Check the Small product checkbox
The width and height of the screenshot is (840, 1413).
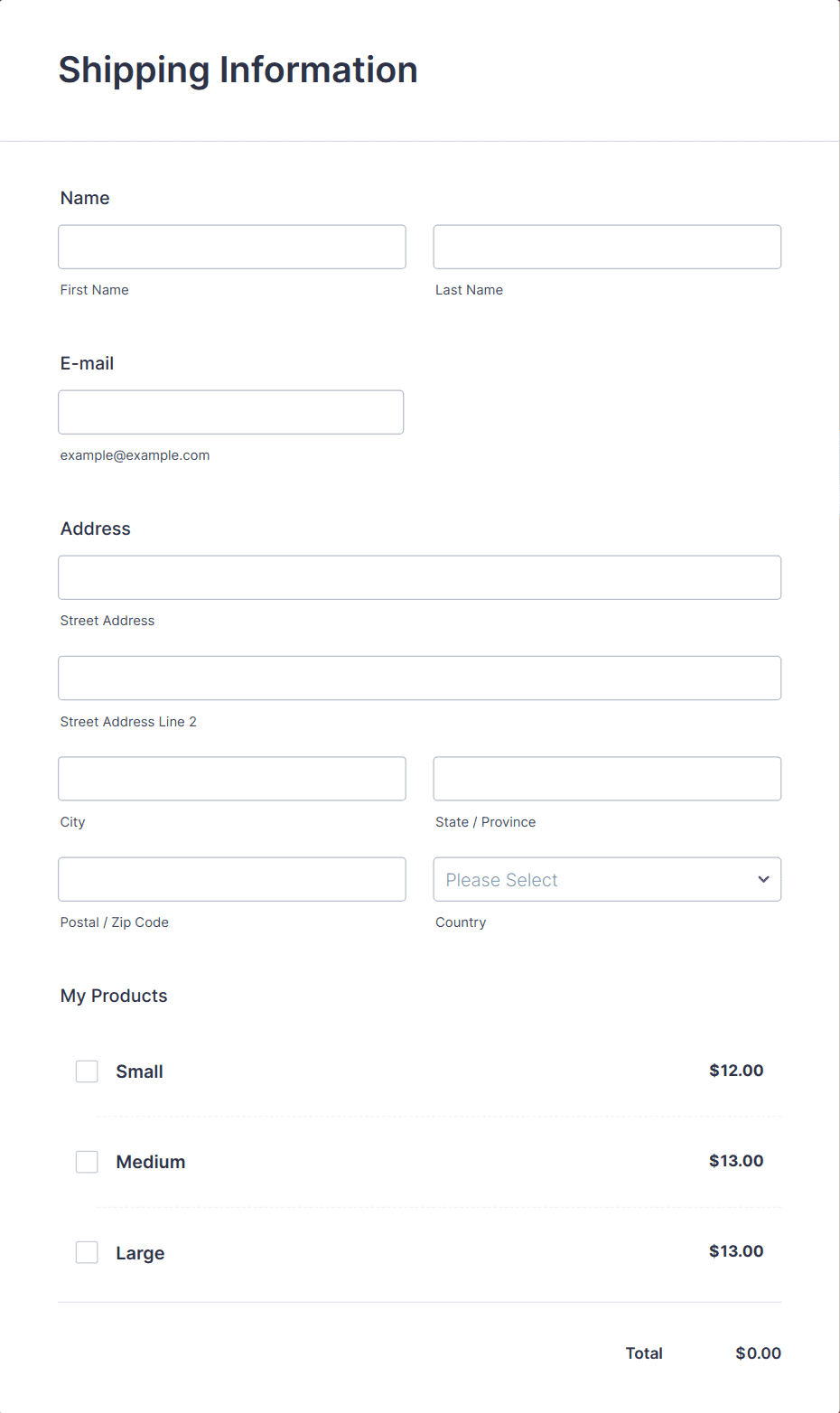87,1071
